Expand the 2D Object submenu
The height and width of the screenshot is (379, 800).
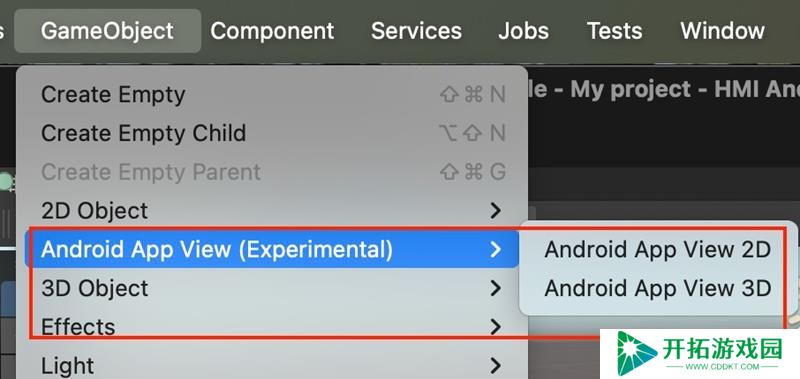[x=272, y=211]
